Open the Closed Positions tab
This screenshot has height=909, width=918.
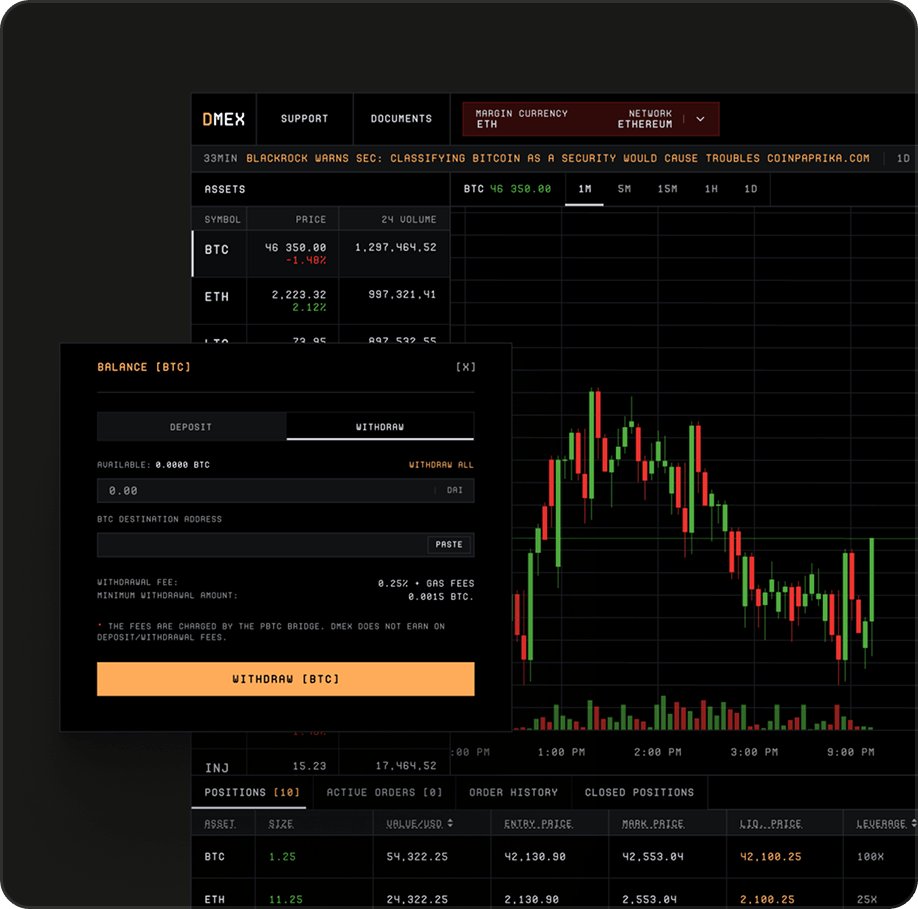click(639, 793)
